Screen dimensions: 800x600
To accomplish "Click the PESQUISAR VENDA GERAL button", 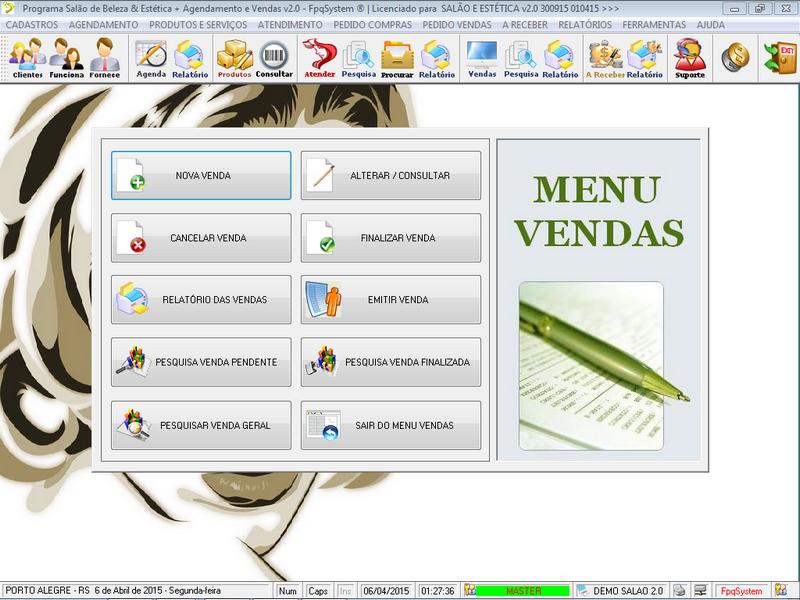I will click(x=201, y=425).
